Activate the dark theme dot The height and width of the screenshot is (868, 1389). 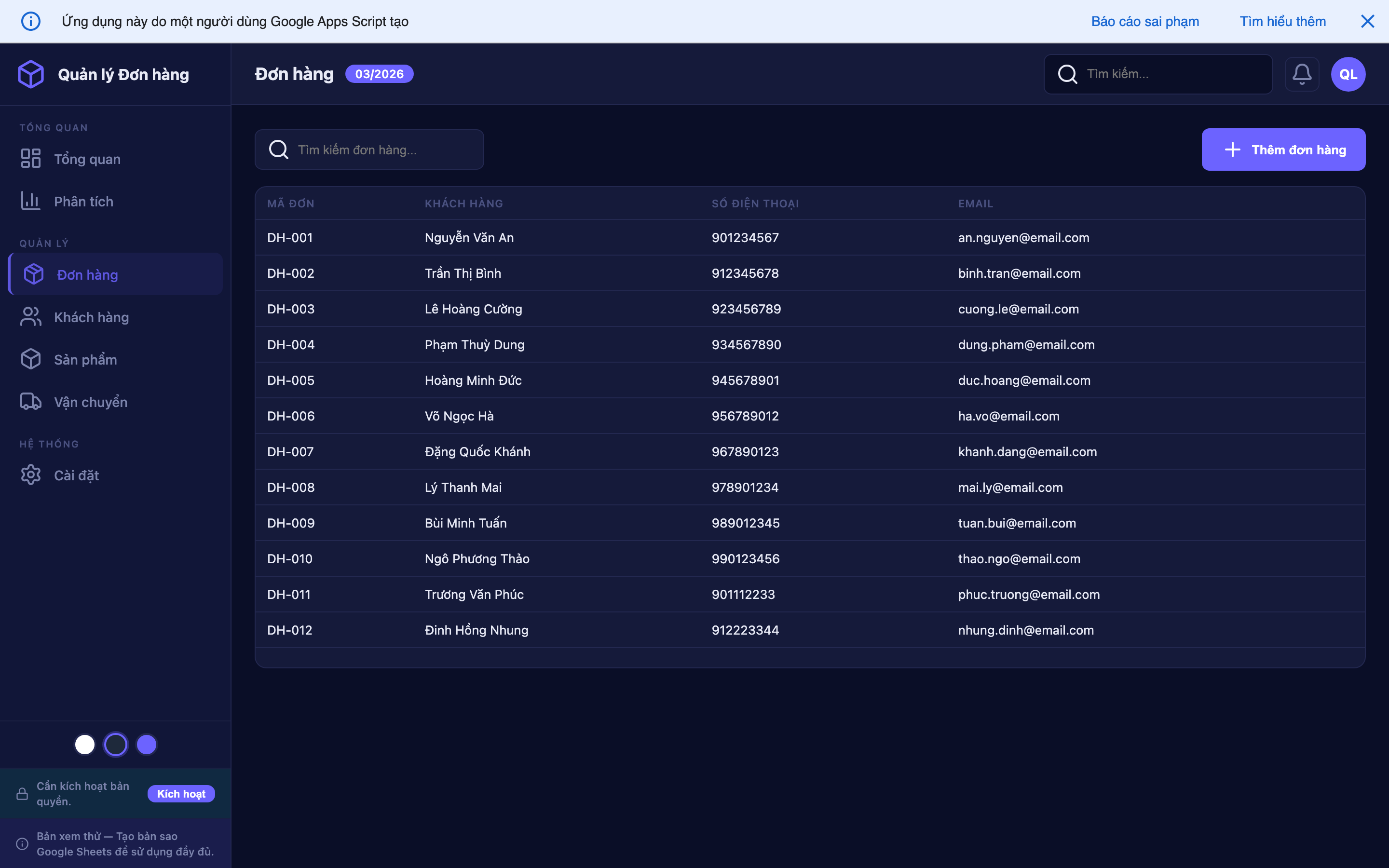pos(115,744)
